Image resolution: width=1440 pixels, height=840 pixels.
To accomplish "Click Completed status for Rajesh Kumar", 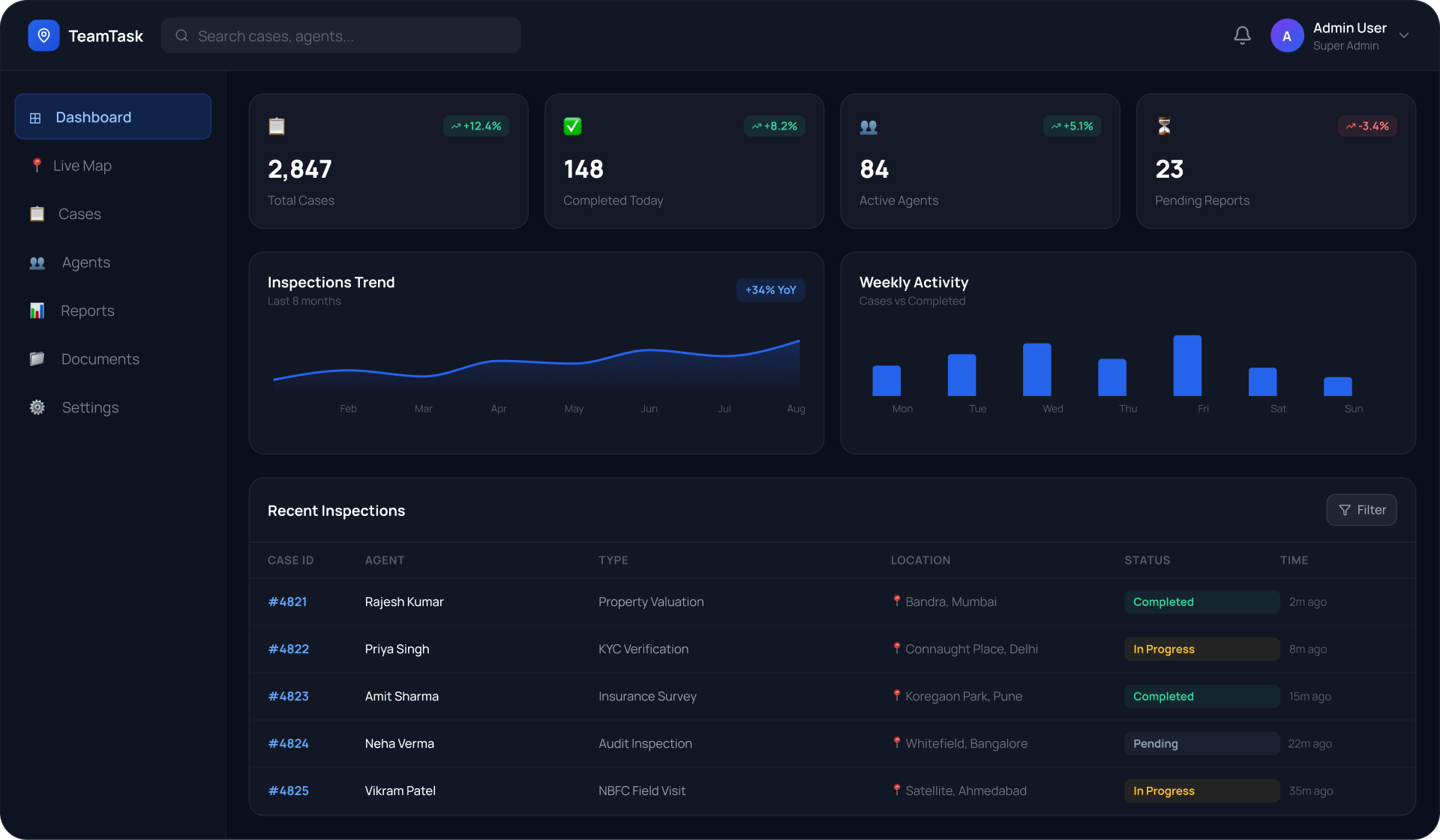I will [1201, 601].
